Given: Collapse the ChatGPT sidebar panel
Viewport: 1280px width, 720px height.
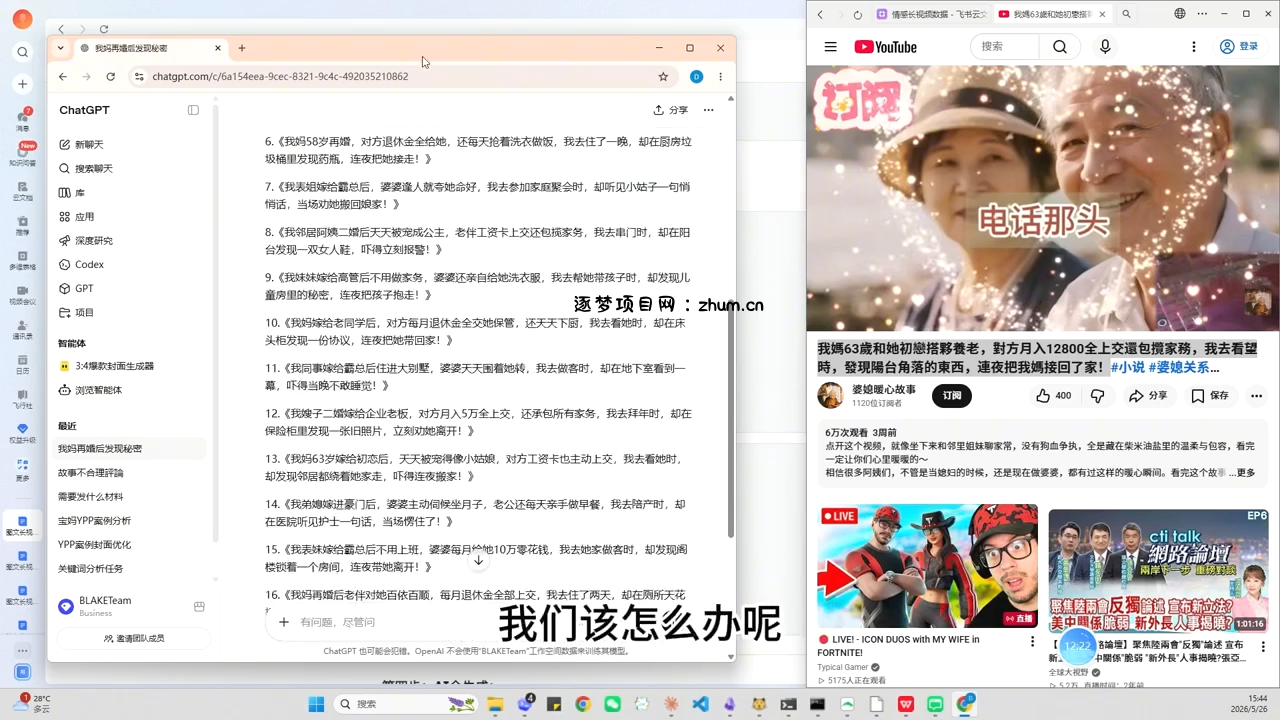Looking at the screenshot, I should point(193,110).
